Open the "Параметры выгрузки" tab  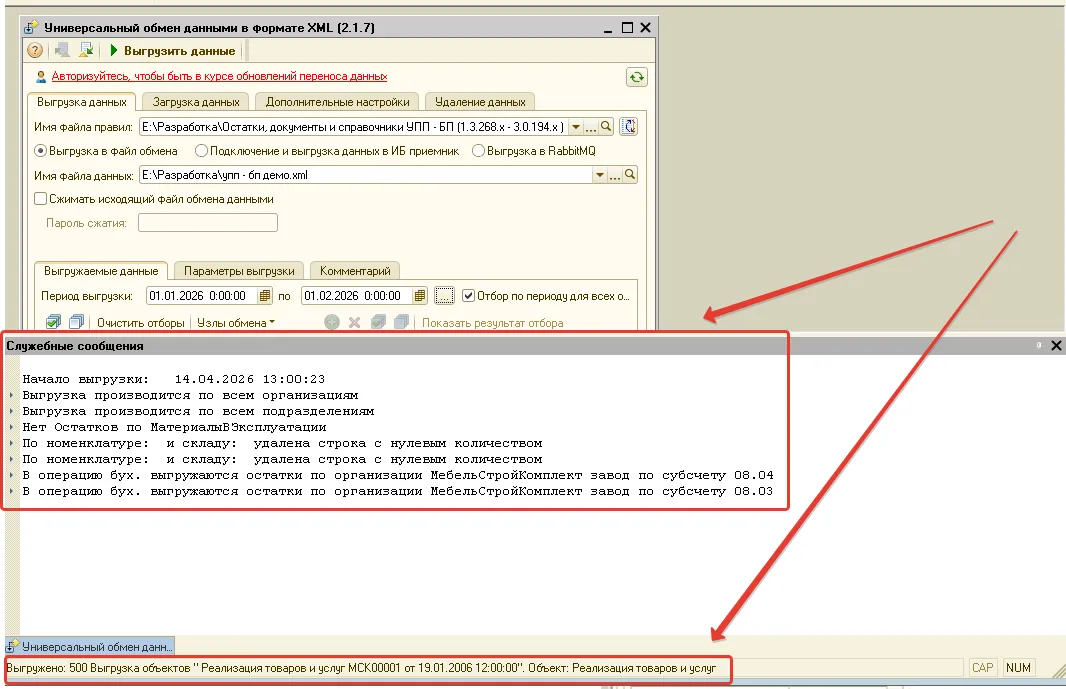[239, 271]
